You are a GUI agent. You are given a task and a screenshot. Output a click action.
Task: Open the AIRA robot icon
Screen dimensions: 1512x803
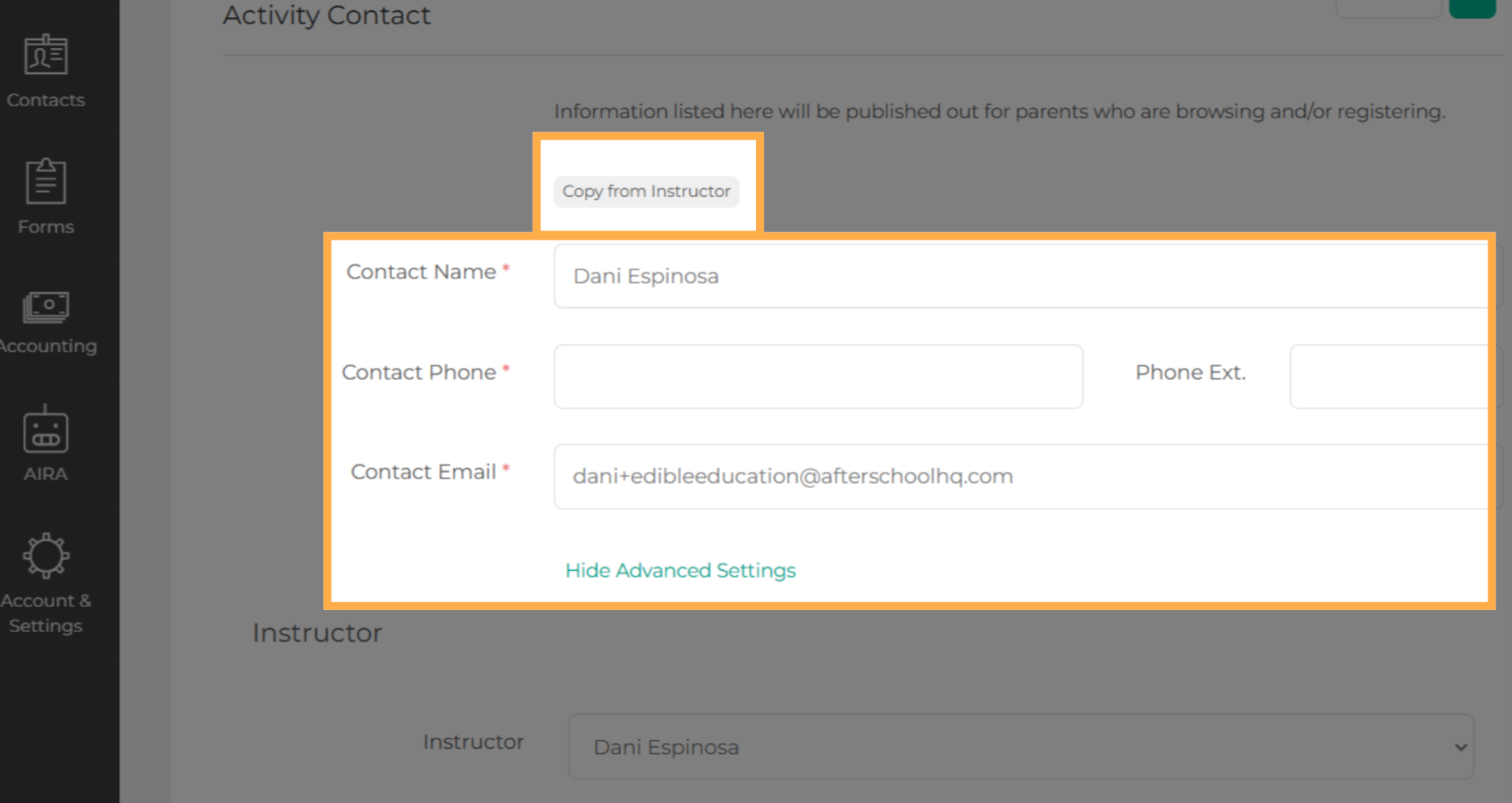[46, 429]
